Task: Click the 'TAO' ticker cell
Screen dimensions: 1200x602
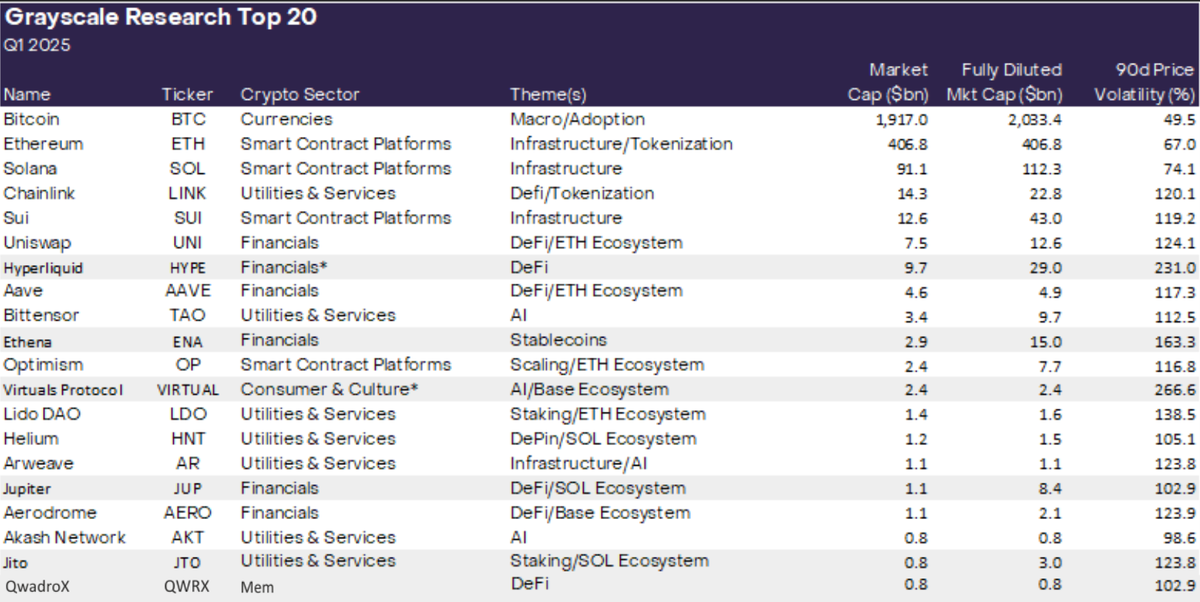Action: (x=188, y=315)
